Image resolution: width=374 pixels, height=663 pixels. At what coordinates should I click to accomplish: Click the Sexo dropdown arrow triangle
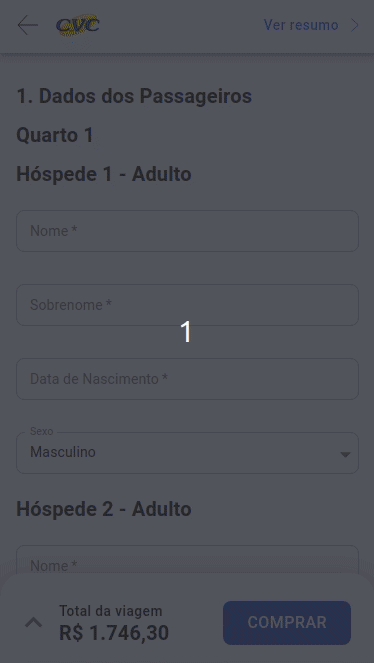[345, 455]
